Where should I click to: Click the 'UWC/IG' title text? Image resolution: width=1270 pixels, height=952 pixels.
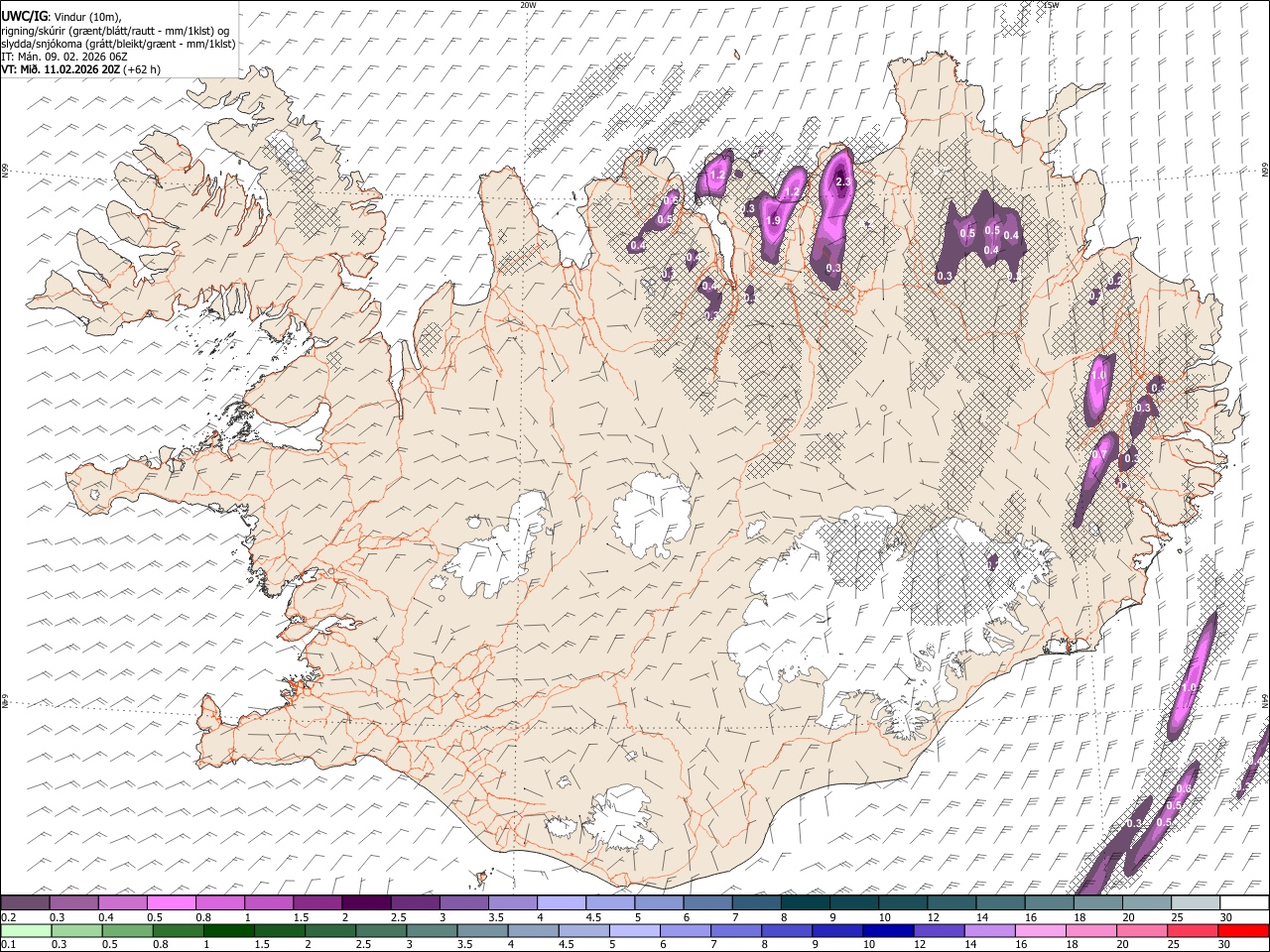tap(24, 17)
